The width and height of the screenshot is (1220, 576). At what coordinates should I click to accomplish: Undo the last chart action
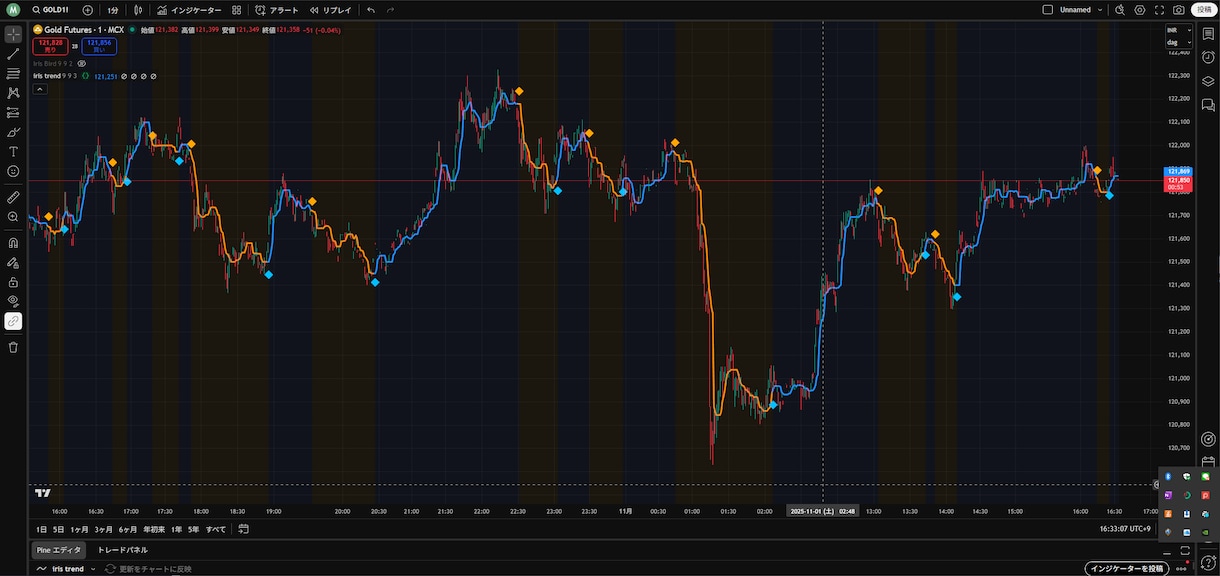371,10
